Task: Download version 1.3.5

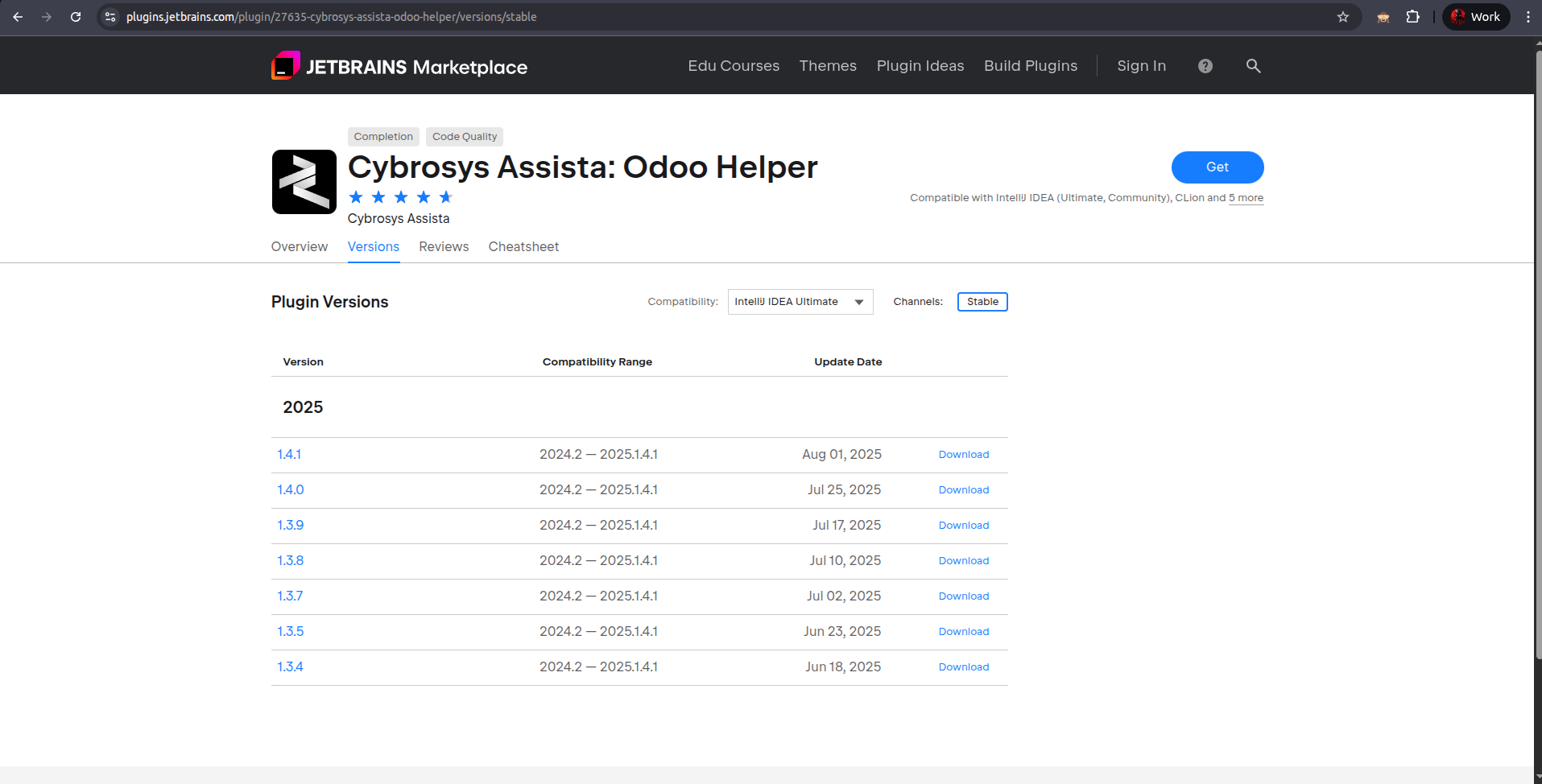Action: pos(964,632)
